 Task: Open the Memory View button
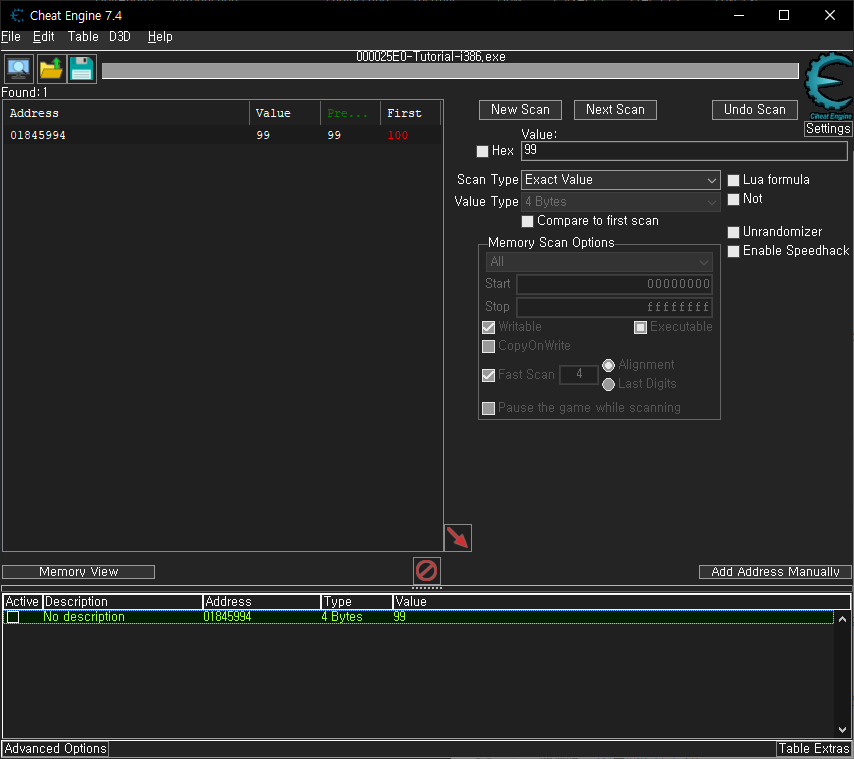pyautogui.click(x=78, y=572)
